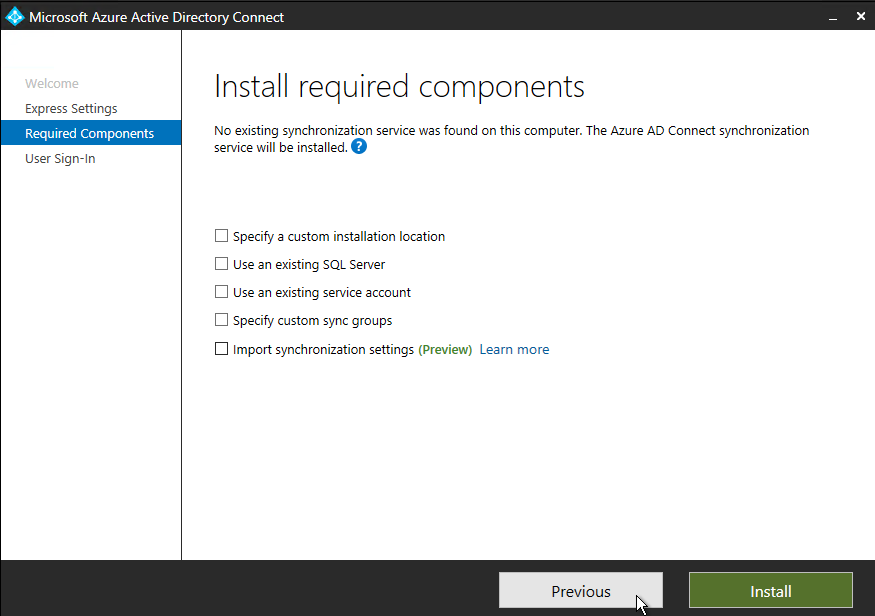
Task: Check Use an existing SQL Server
Action: point(222,264)
